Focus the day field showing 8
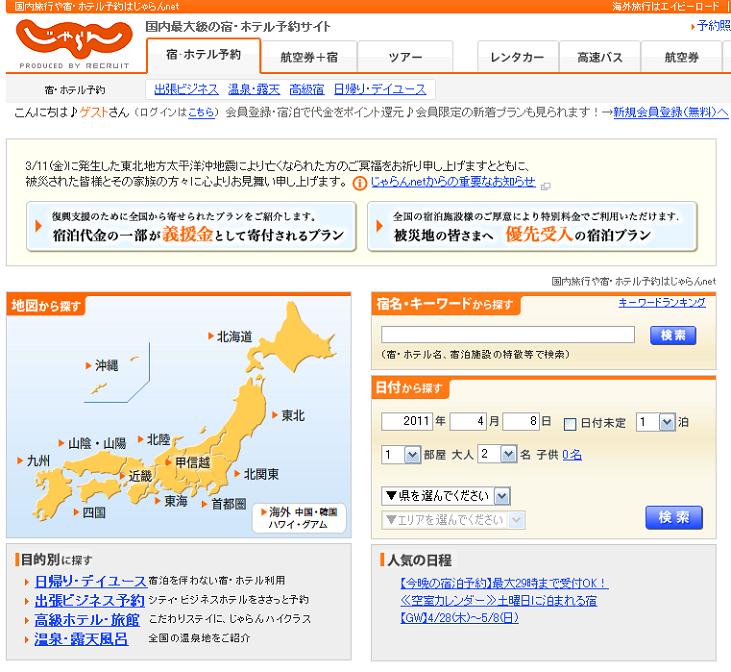Screen dimensions: 731x672 tap(521, 421)
